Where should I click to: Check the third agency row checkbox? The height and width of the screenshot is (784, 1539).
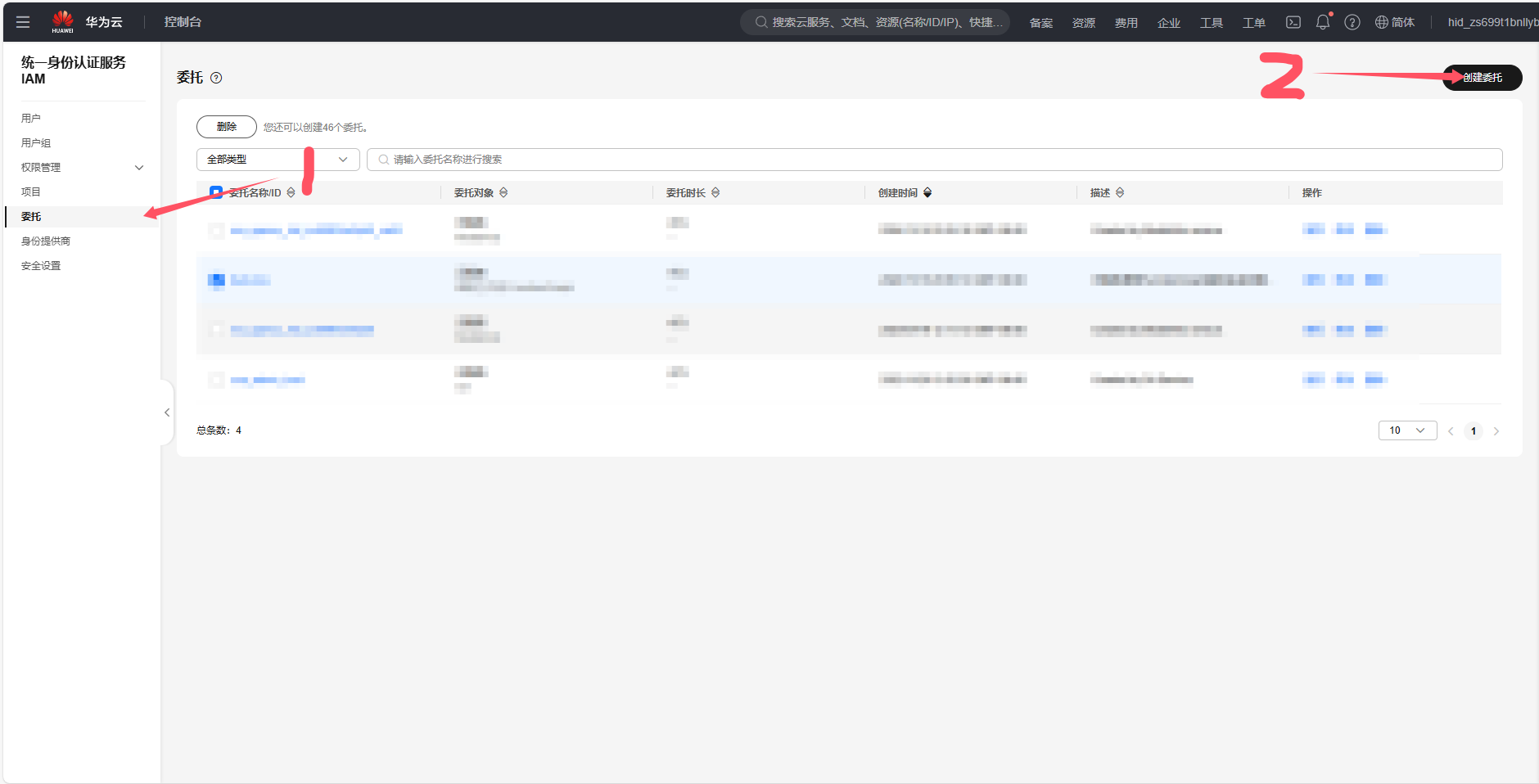click(x=216, y=330)
